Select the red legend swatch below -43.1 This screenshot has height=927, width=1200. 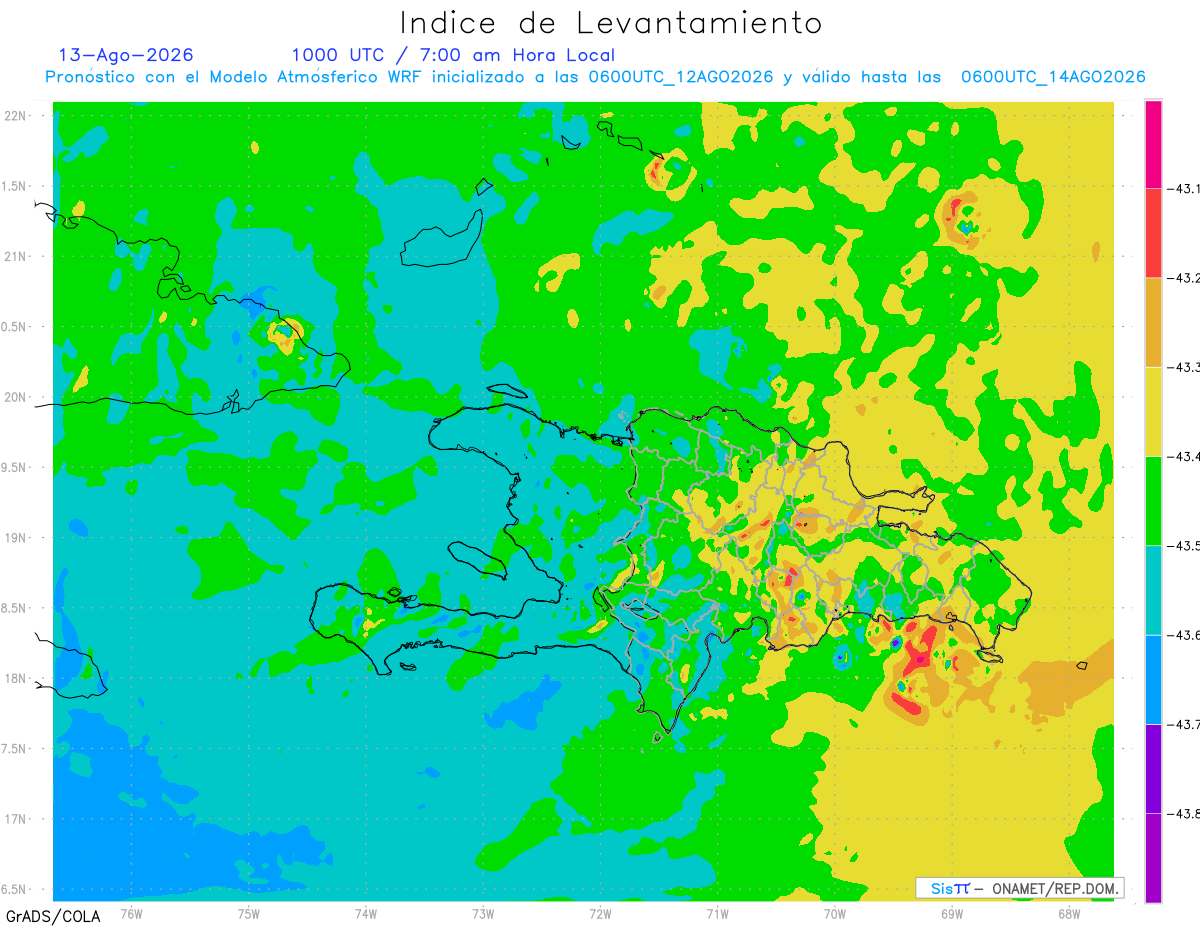tap(1153, 233)
